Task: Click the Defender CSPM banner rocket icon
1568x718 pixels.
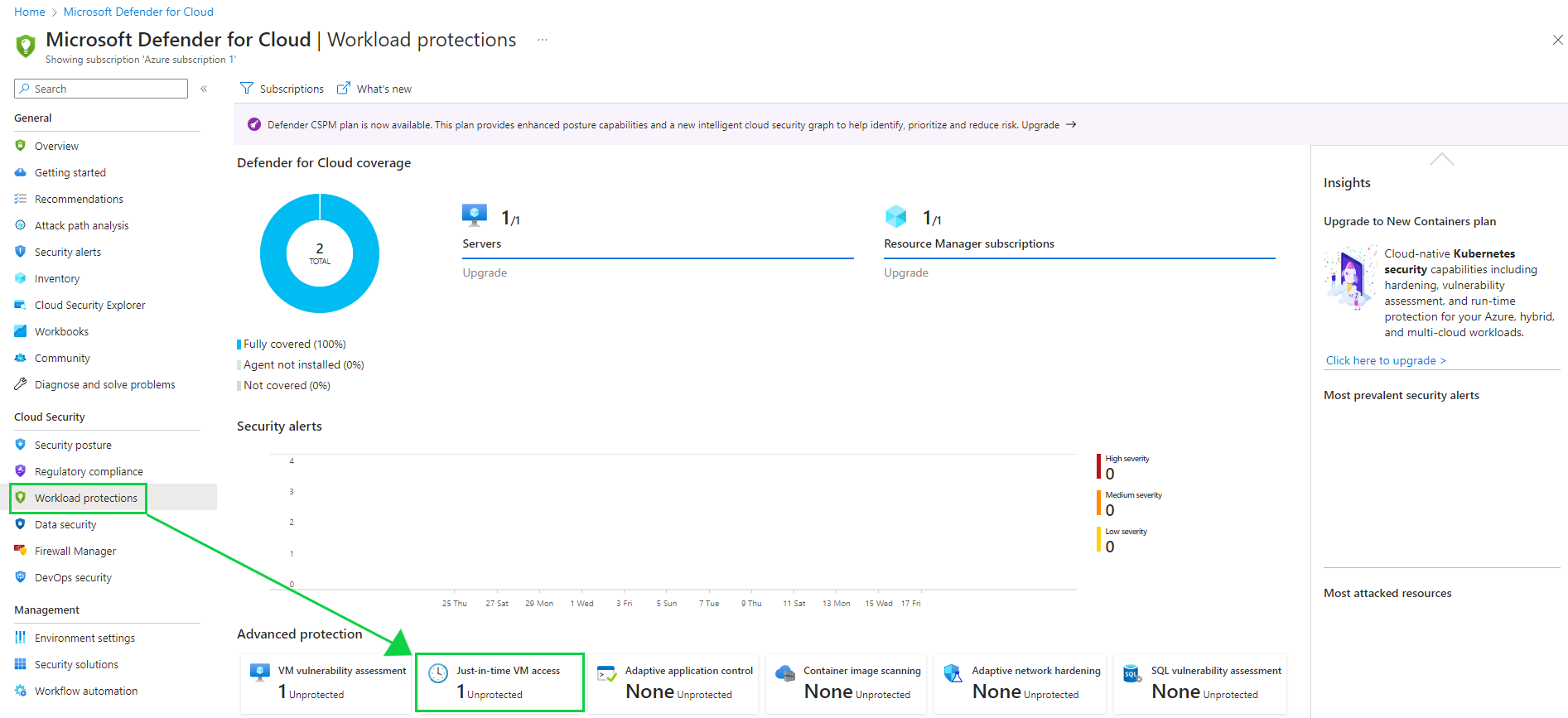Action: (x=254, y=124)
